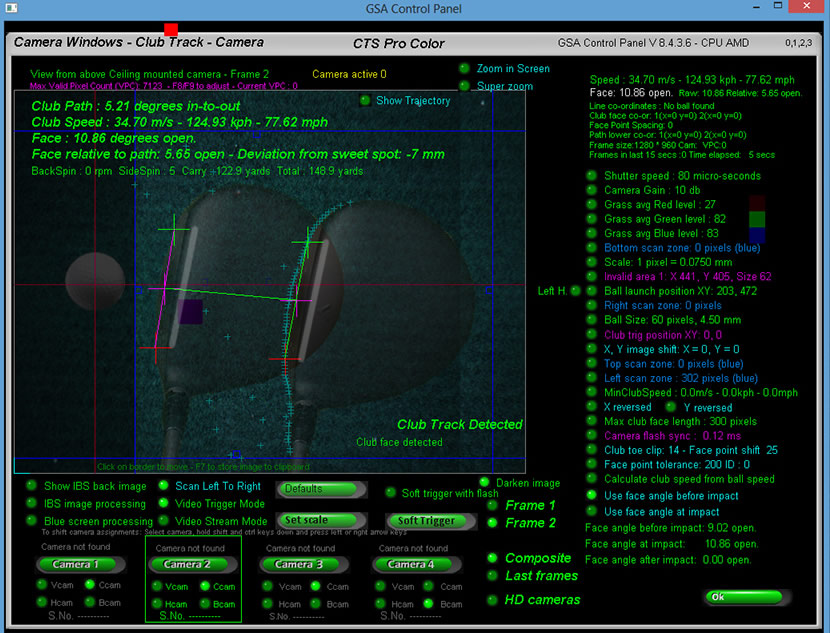830x633 pixels.
Task: Select Composite view
Action: (x=492, y=557)
